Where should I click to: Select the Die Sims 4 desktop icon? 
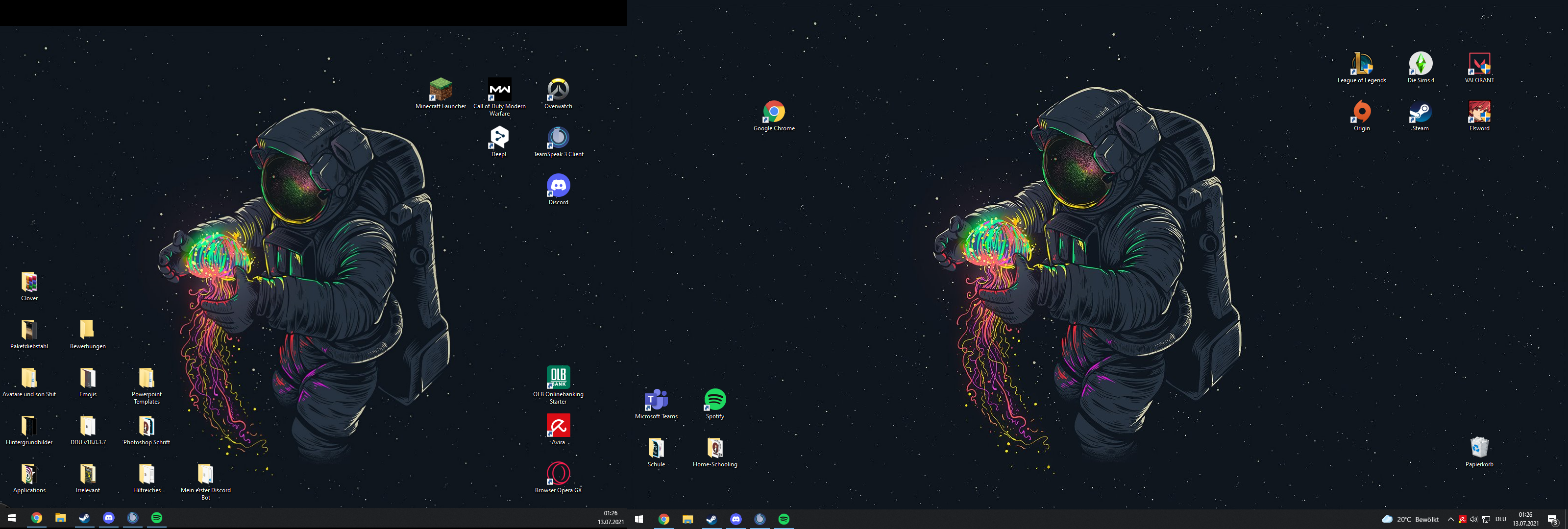click(x=1421, y=68)
